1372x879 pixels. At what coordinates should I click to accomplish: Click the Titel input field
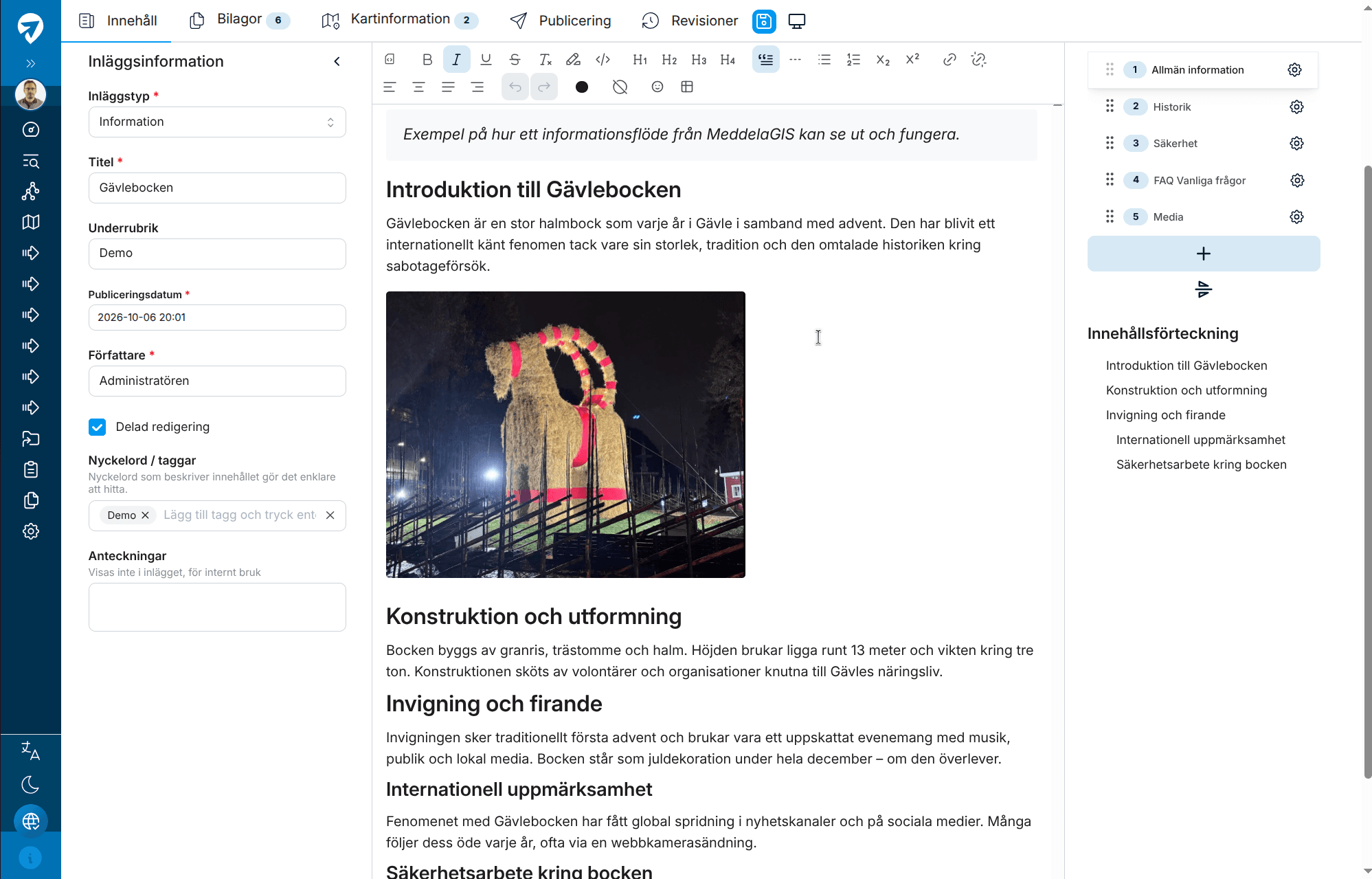point(217,188)
